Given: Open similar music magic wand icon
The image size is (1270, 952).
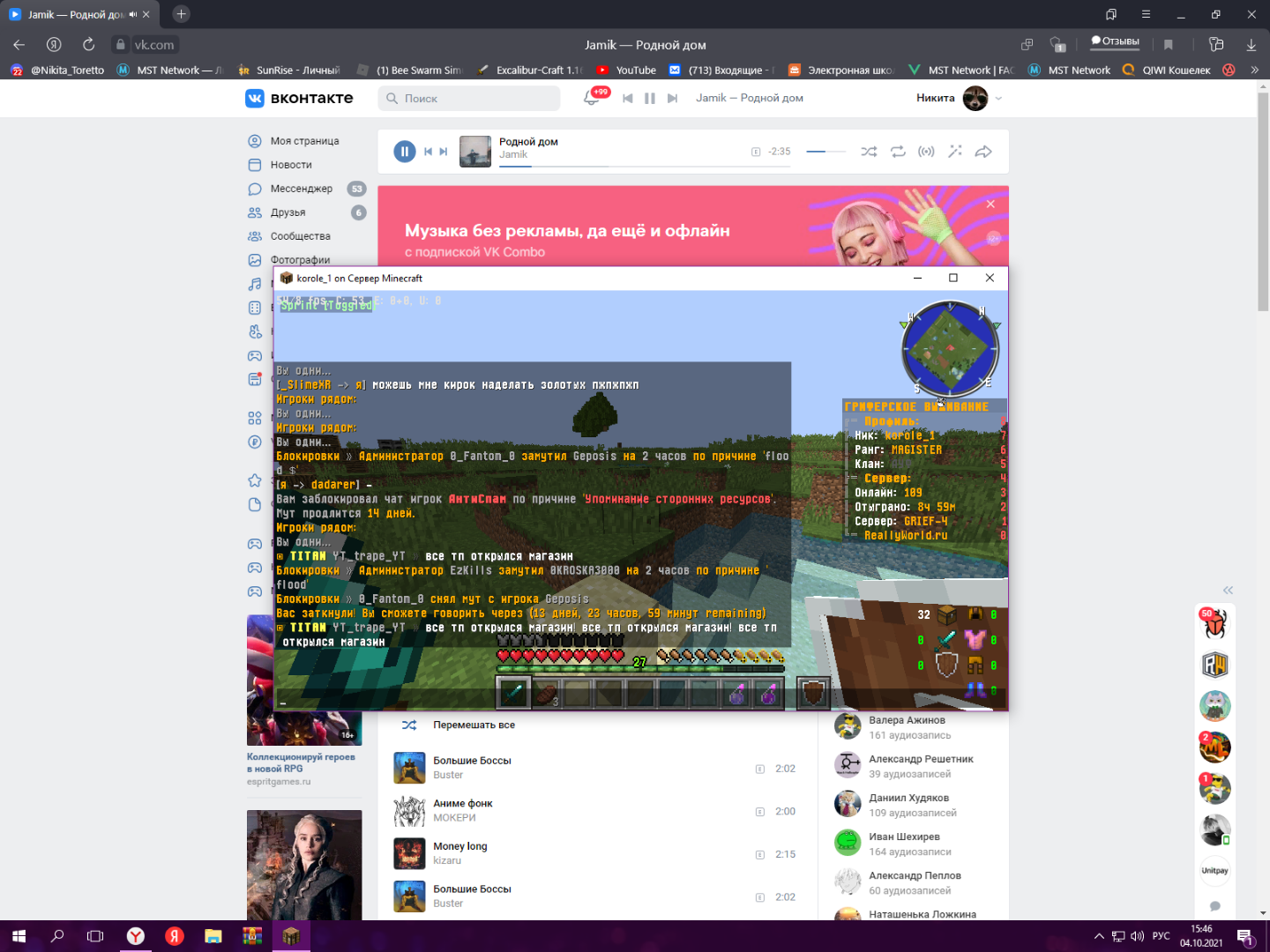Looking at the screenshot, I should coord(955,152).
